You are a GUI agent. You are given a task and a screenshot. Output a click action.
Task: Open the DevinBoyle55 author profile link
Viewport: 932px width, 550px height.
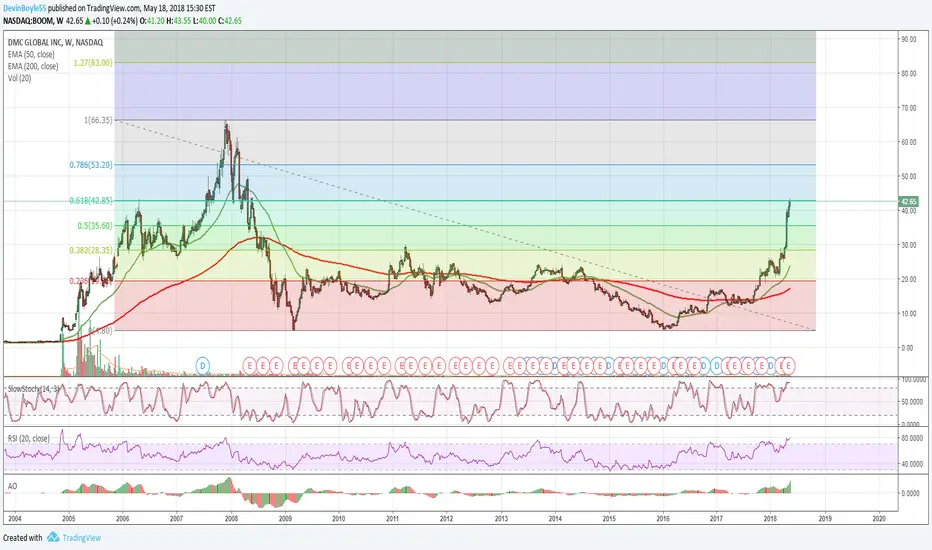click(24, 8)
